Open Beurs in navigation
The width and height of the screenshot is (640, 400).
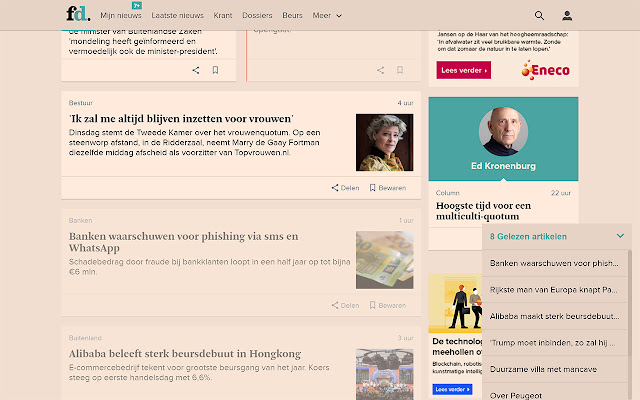coord(292,16)
